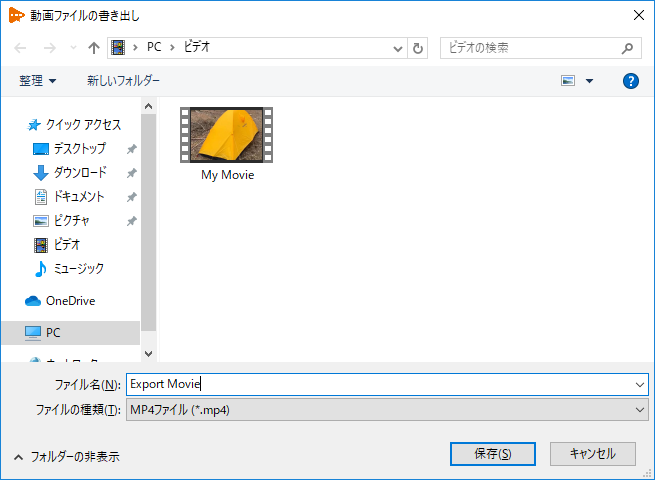This screenshot has height=480, width=655.
Task: Click the pin icon beside ダウンロード
Action: point(132,173)
